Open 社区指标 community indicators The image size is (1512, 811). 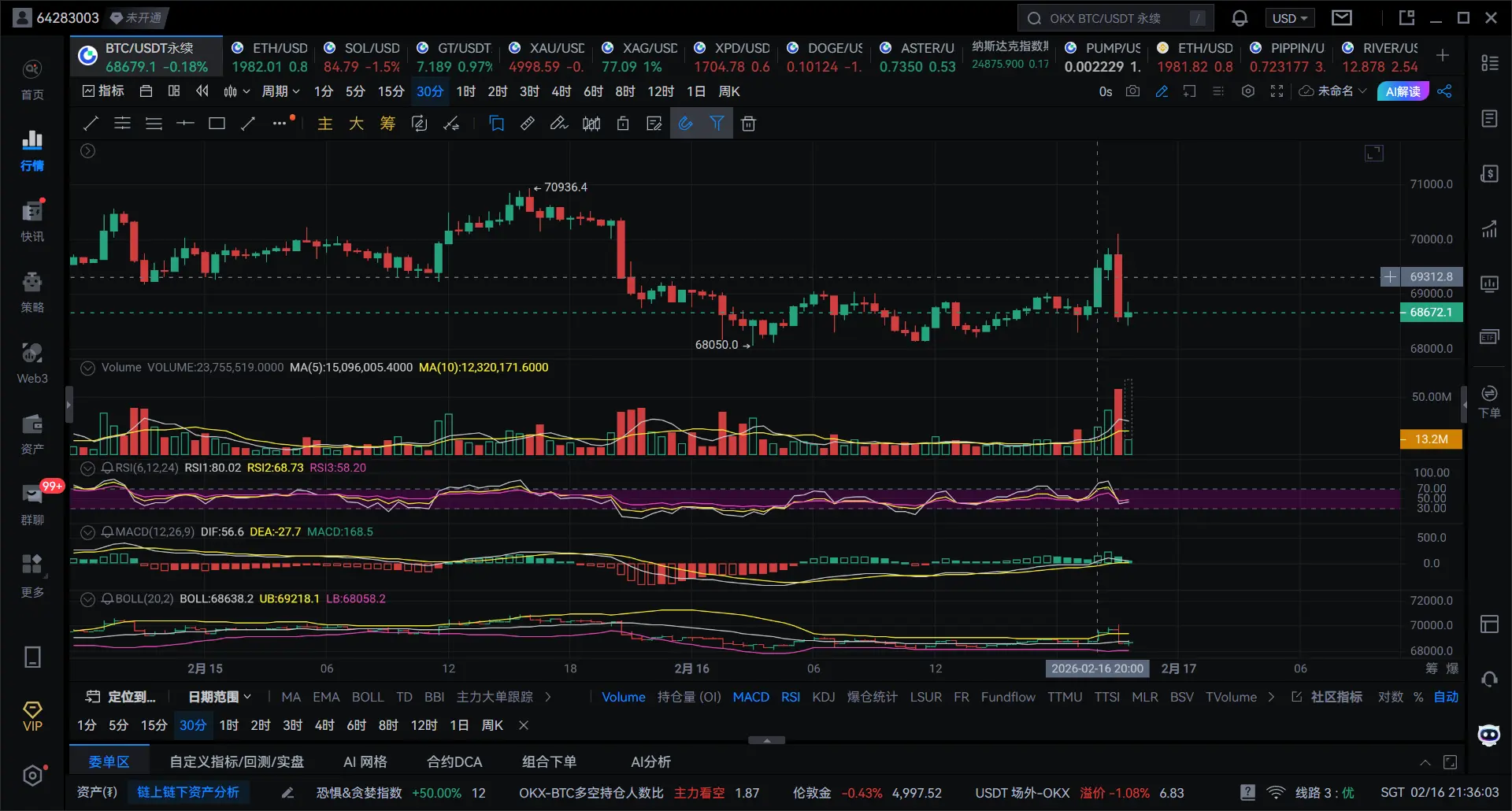pyautogui.click(x=1328, y=697)
